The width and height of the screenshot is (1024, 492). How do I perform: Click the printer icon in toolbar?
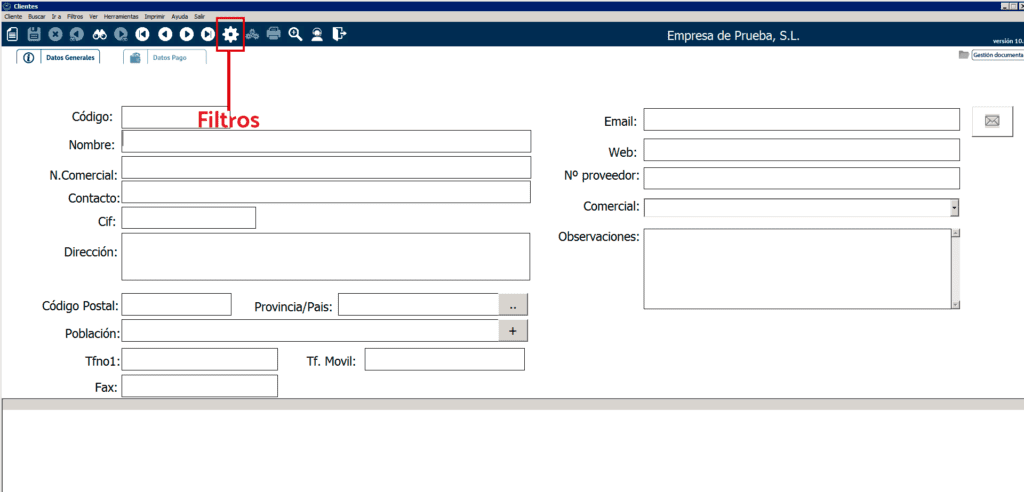pyautogui.click(x=273, y=34)
